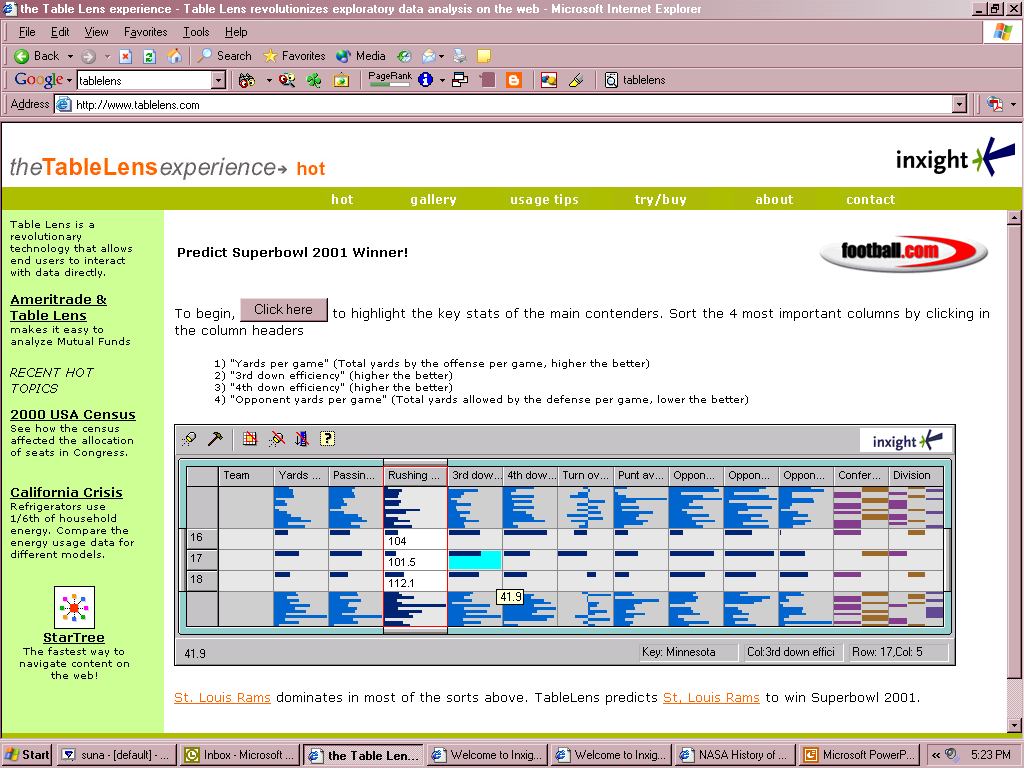The width and height of the screenshot is (1024, 768).
Task: Click the StarTree icon in sidebar
Action: (74, 607)
